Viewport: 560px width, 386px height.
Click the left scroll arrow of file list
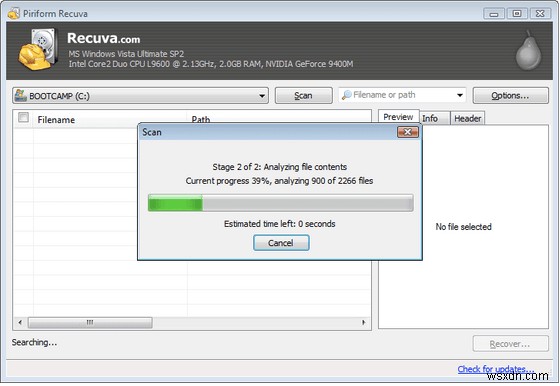pos(20,322)
